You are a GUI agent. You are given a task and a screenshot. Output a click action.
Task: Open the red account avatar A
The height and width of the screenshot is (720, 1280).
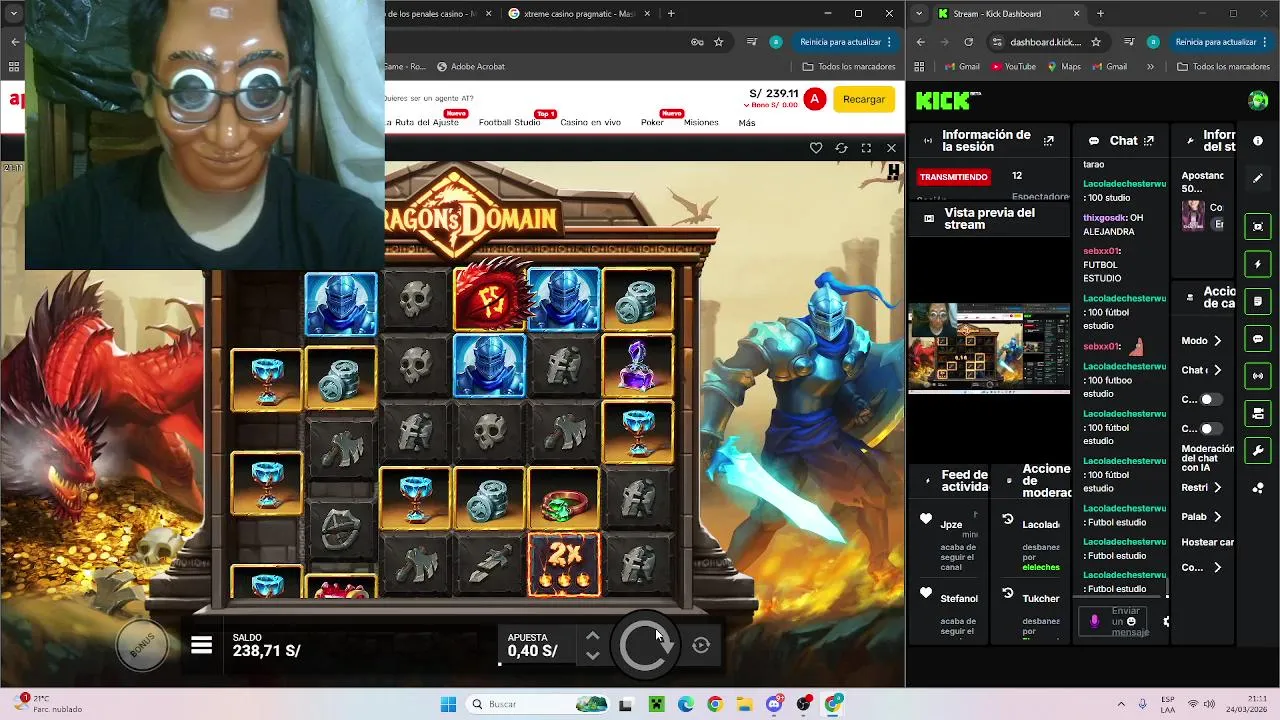pos(815,99)
